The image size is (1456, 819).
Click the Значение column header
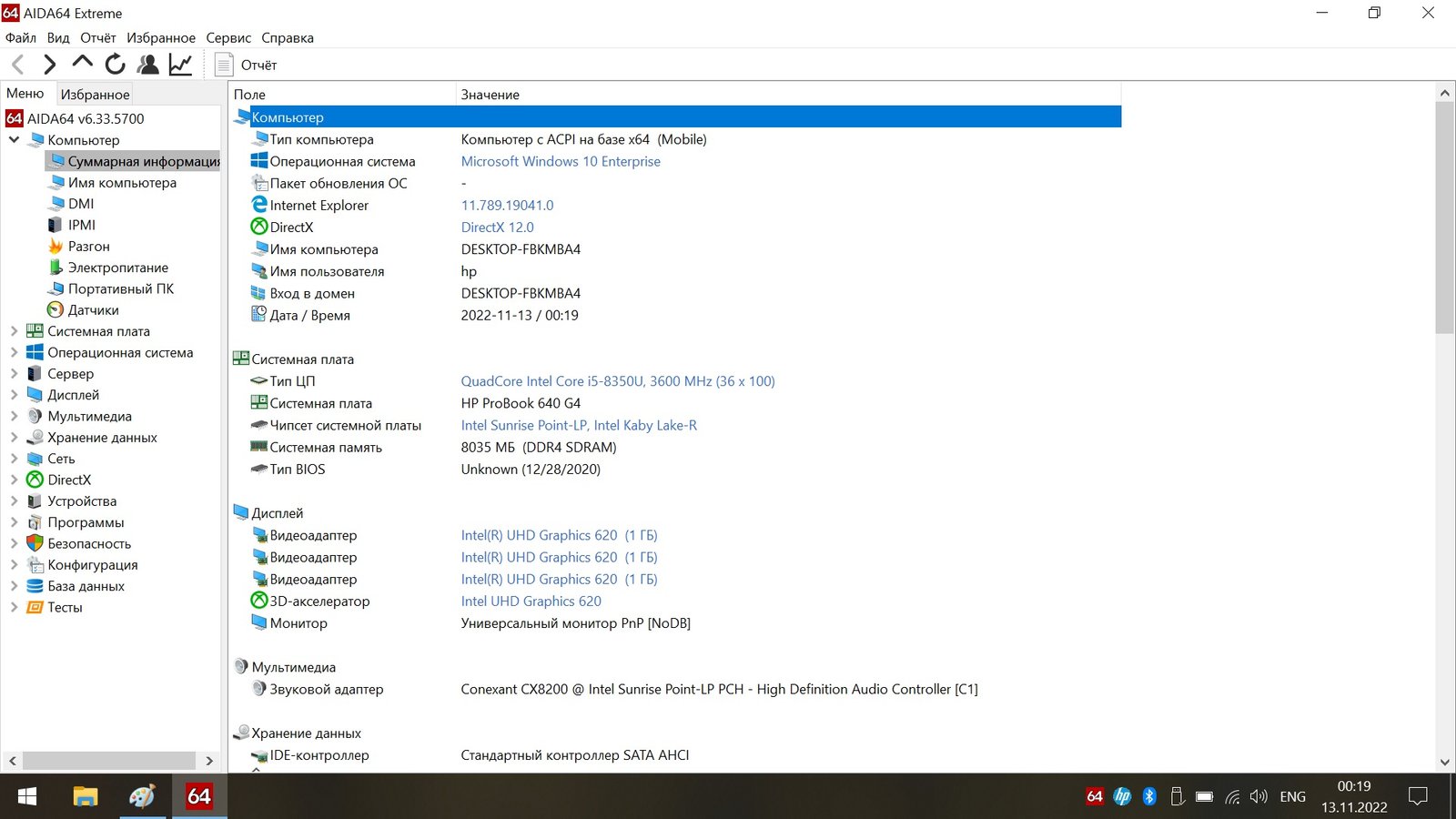[490, 95]
